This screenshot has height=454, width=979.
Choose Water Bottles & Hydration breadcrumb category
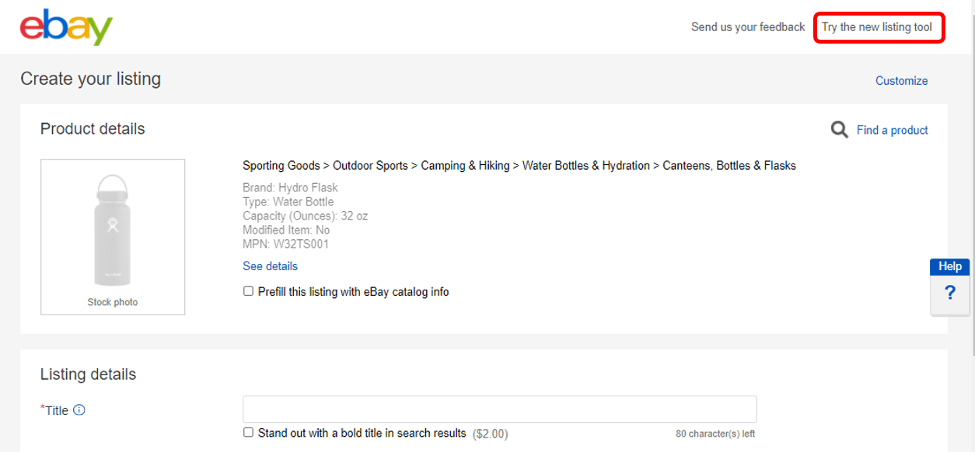pyautogui.click(x=586, y=165)
